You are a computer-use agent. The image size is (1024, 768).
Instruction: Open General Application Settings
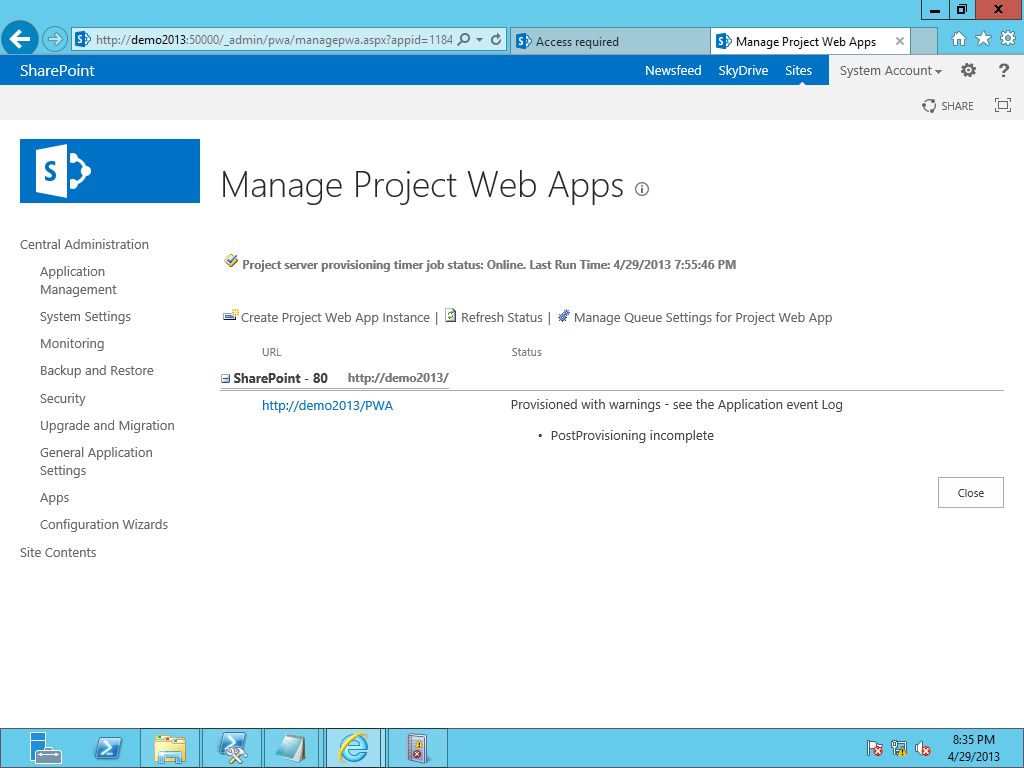click(96, 461)
